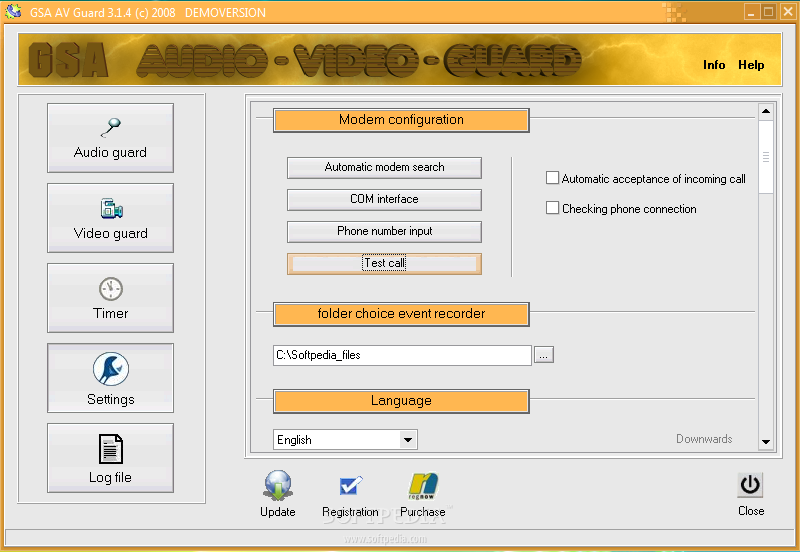Open the Info menu

tap(714, 65)
